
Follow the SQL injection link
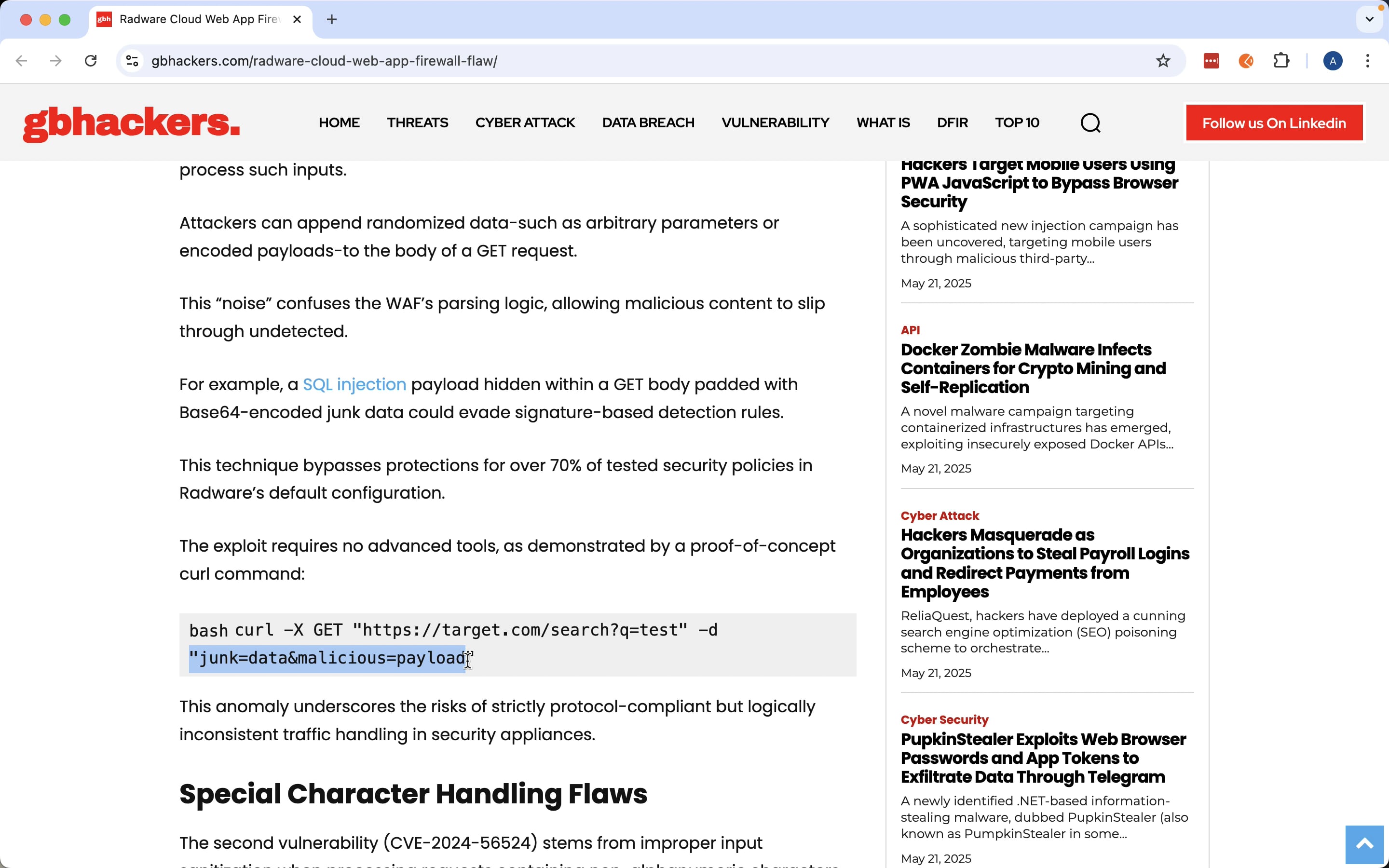[354, 384]
